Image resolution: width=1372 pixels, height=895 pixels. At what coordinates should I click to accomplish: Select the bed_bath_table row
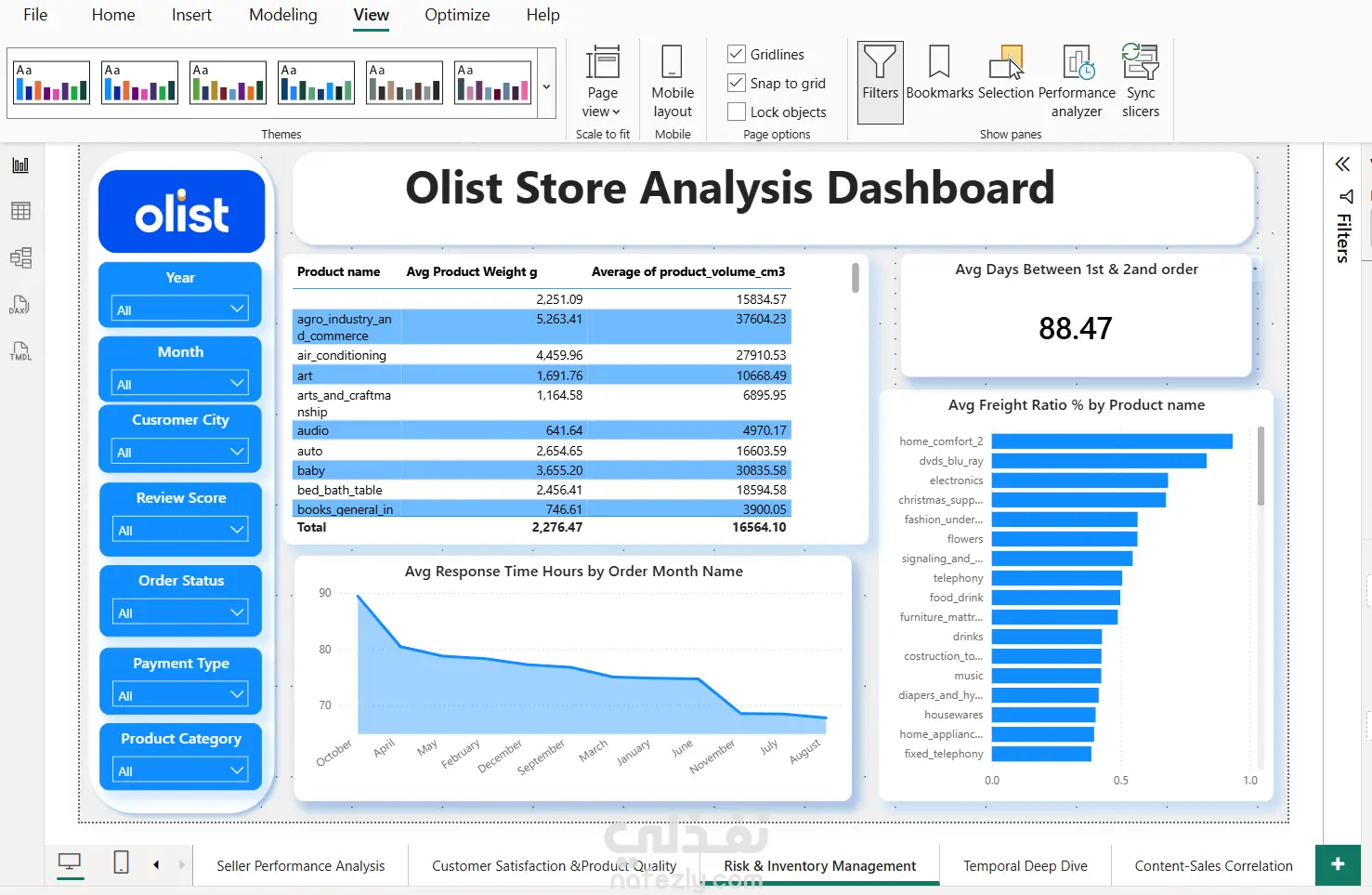point(542,490)
